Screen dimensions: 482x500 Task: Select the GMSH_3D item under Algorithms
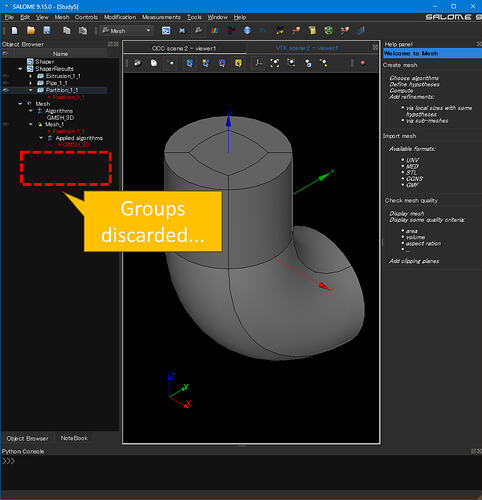pos(60,118)
